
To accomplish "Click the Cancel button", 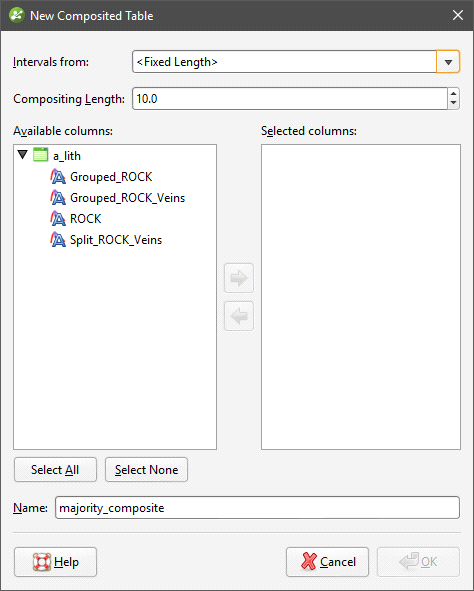I will (327, 562).
